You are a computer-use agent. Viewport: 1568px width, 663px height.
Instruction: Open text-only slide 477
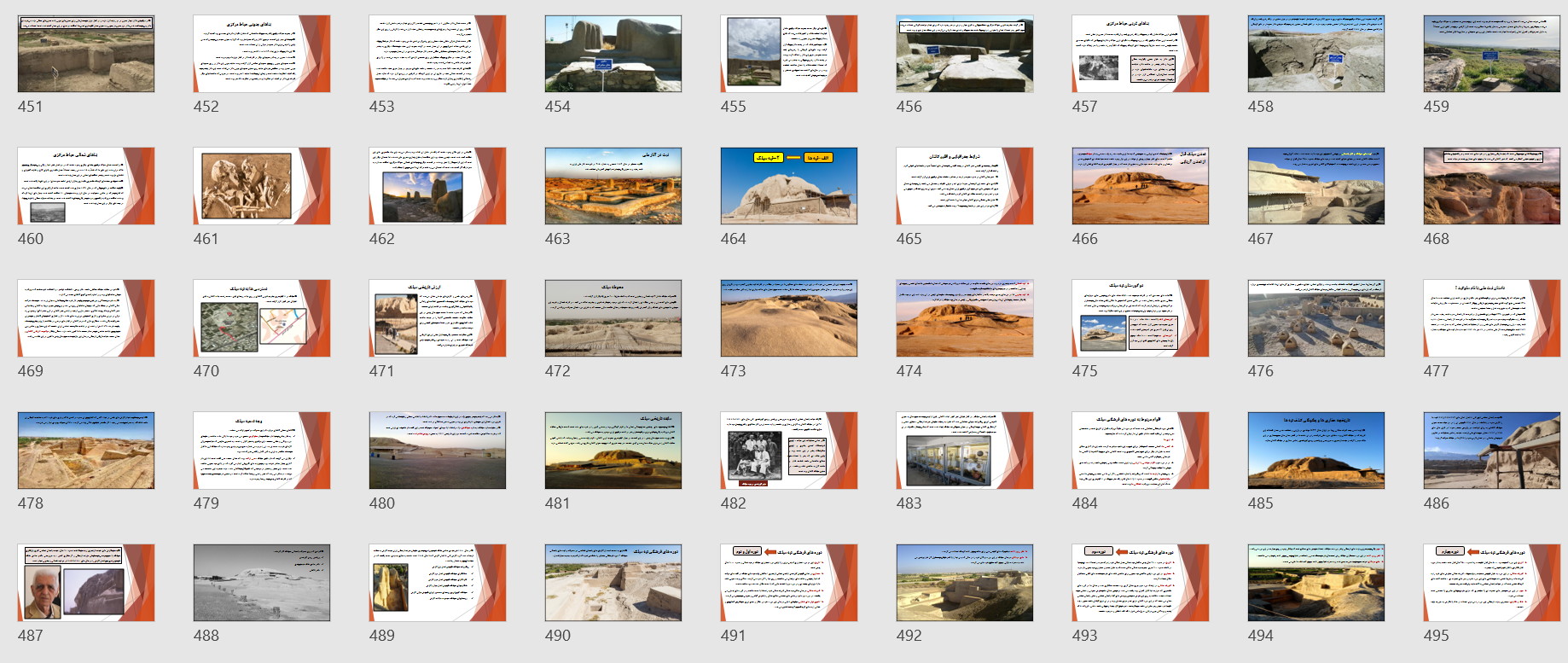click(x=1491, y=318)
